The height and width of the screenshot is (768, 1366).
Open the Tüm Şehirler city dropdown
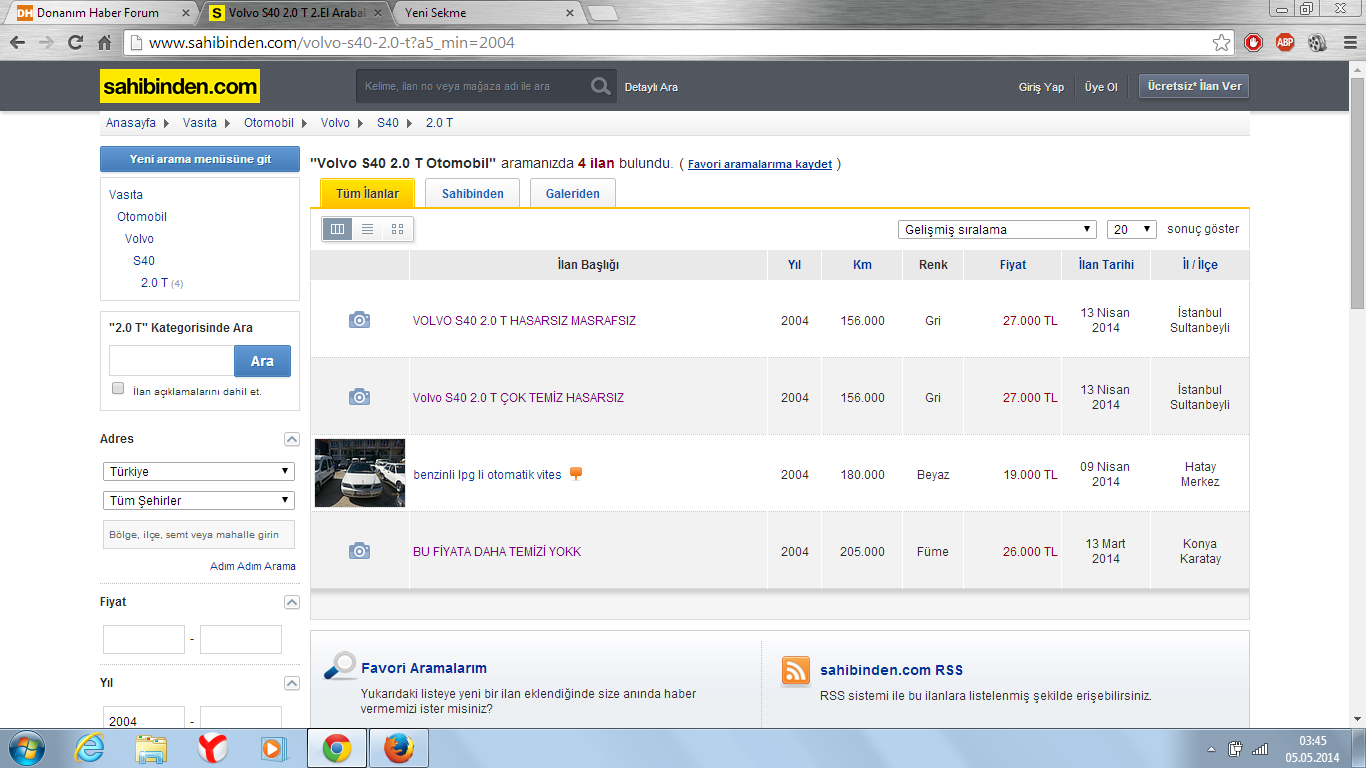click(x=199, y=500)
